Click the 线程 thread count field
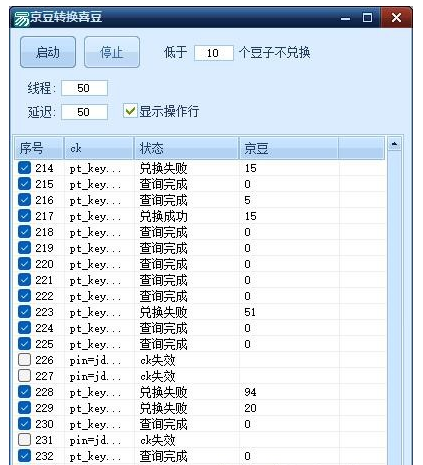Image resolution: width=423 pixels, height=465 pixels. 84,88
